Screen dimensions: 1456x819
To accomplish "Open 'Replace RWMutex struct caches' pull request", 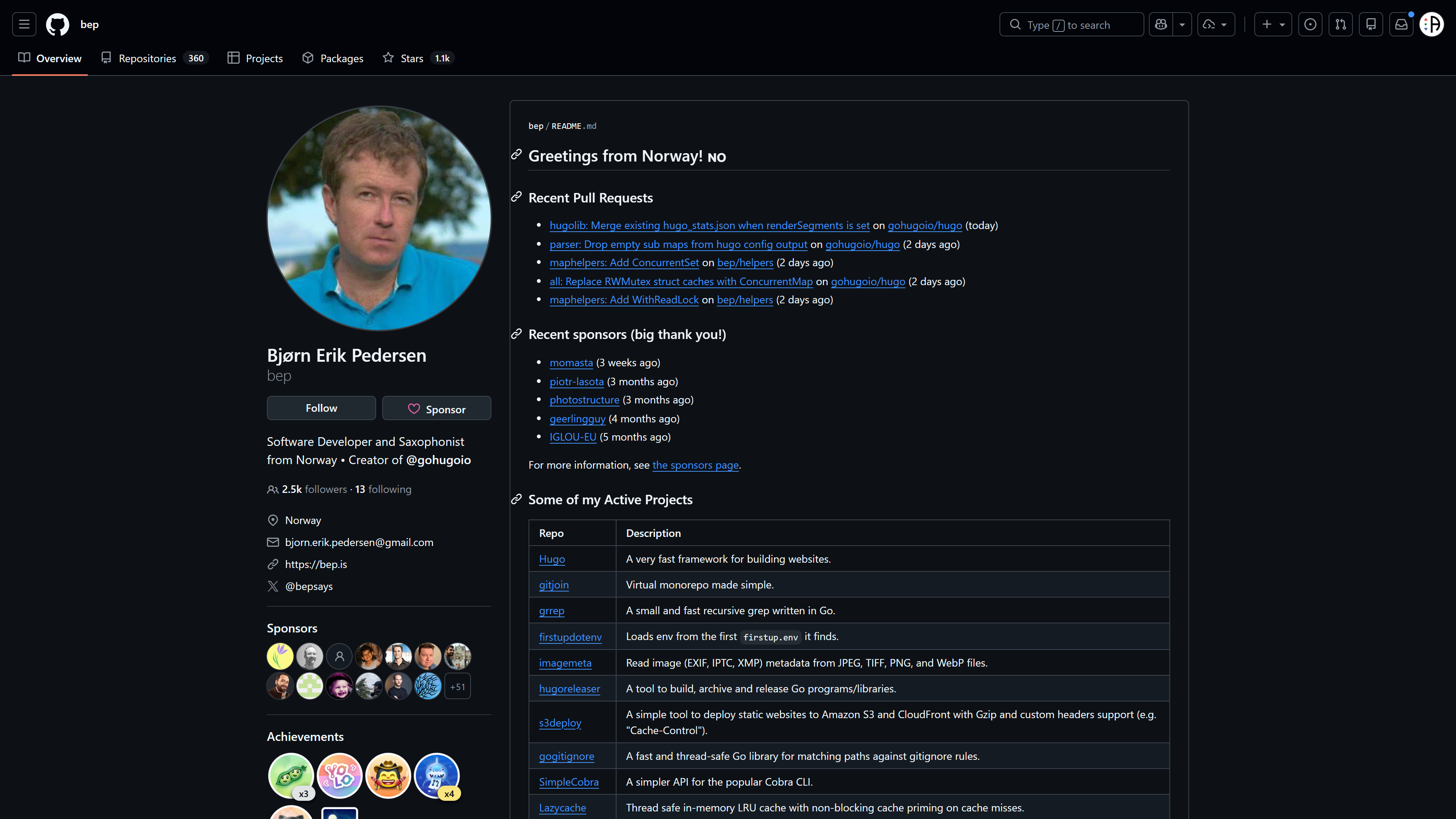I will point(681,281).
